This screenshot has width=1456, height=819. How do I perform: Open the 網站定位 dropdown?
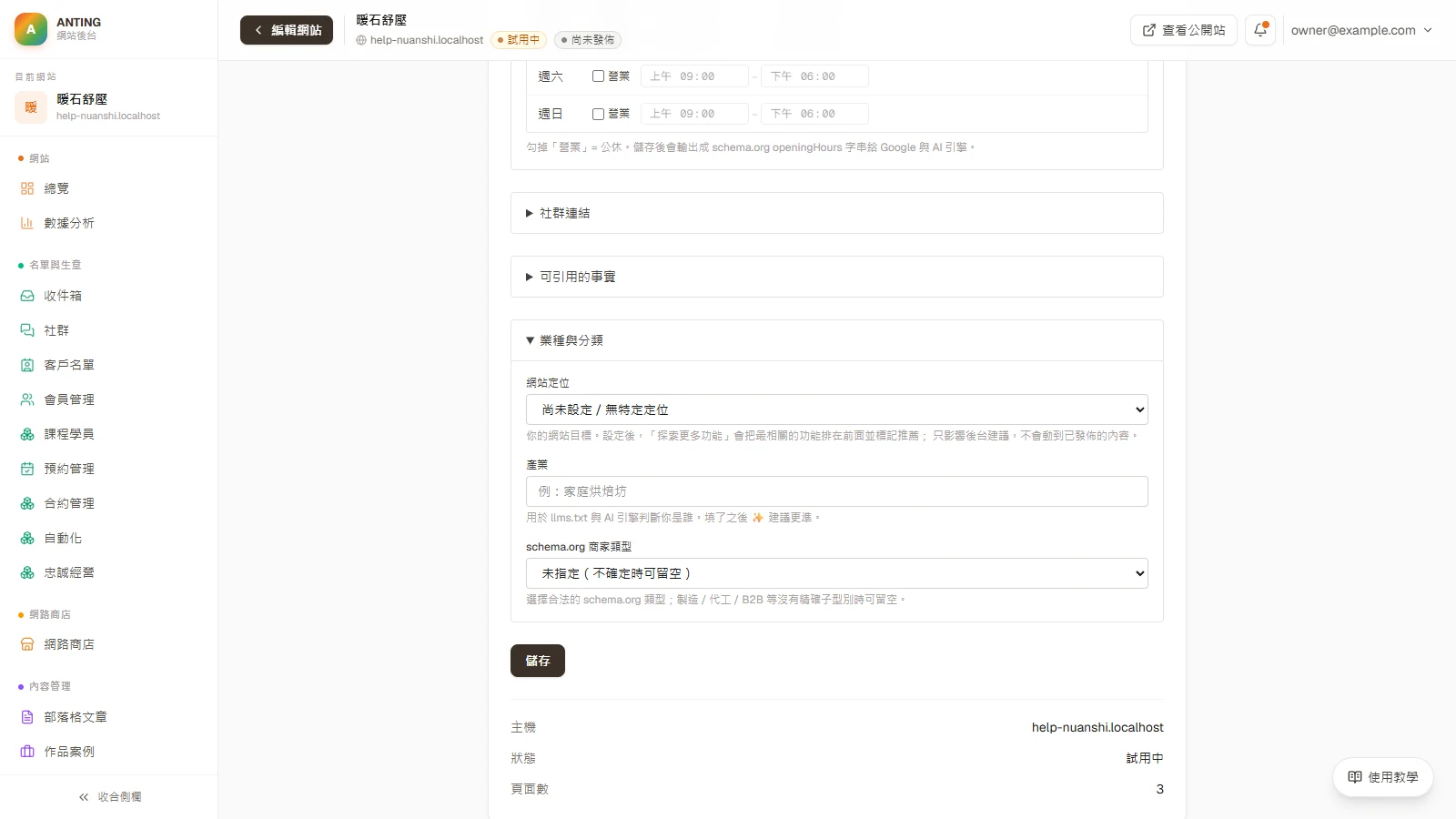click(x=837, y=409)
